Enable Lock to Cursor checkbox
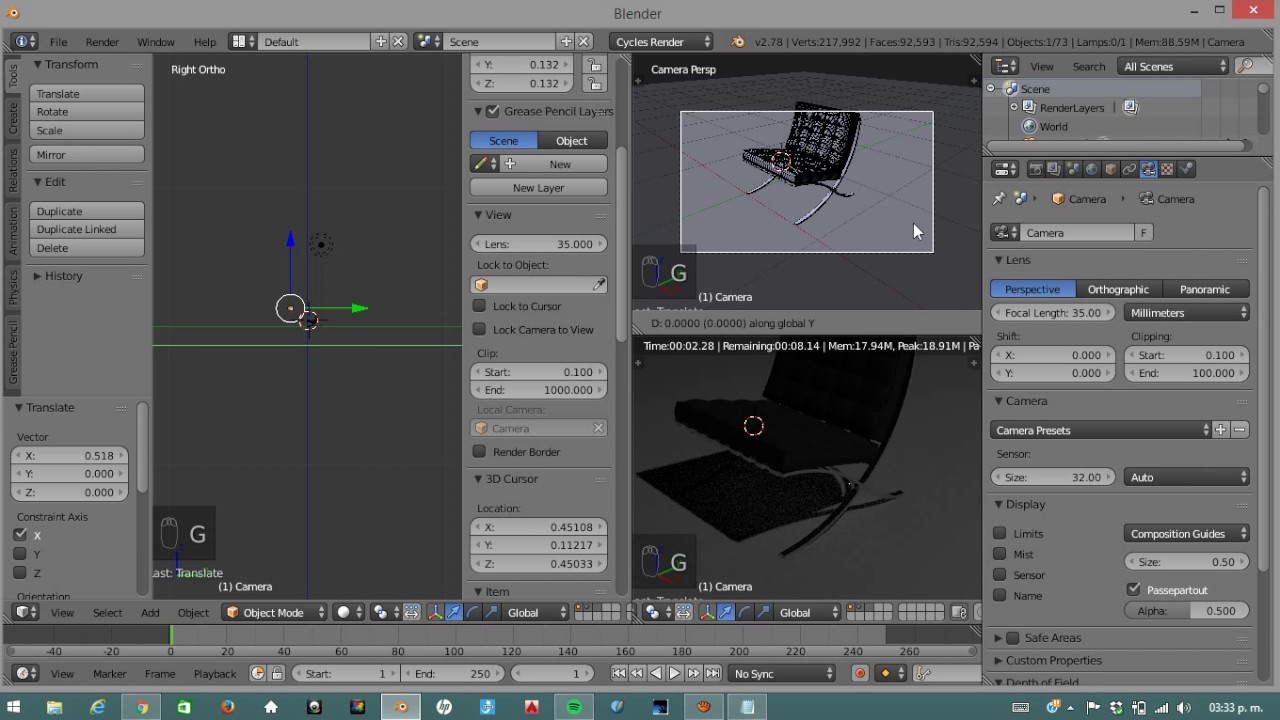 pos(480,306)
